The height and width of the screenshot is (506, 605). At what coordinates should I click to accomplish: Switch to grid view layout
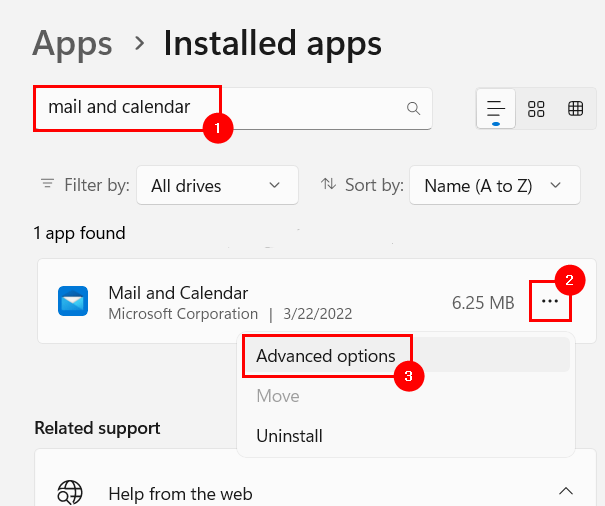[536, 109]
